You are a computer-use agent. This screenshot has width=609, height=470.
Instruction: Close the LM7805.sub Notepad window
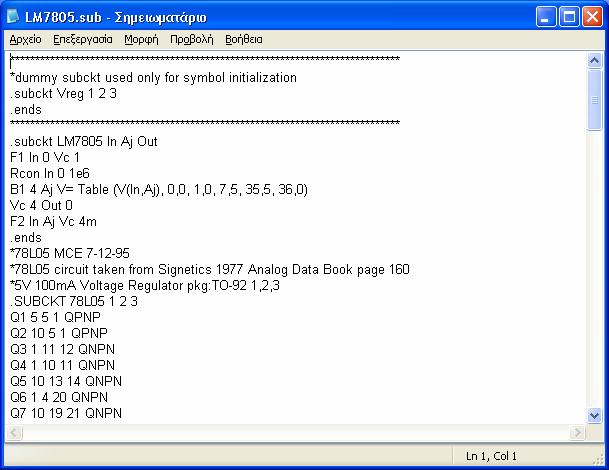pos(592,17)
